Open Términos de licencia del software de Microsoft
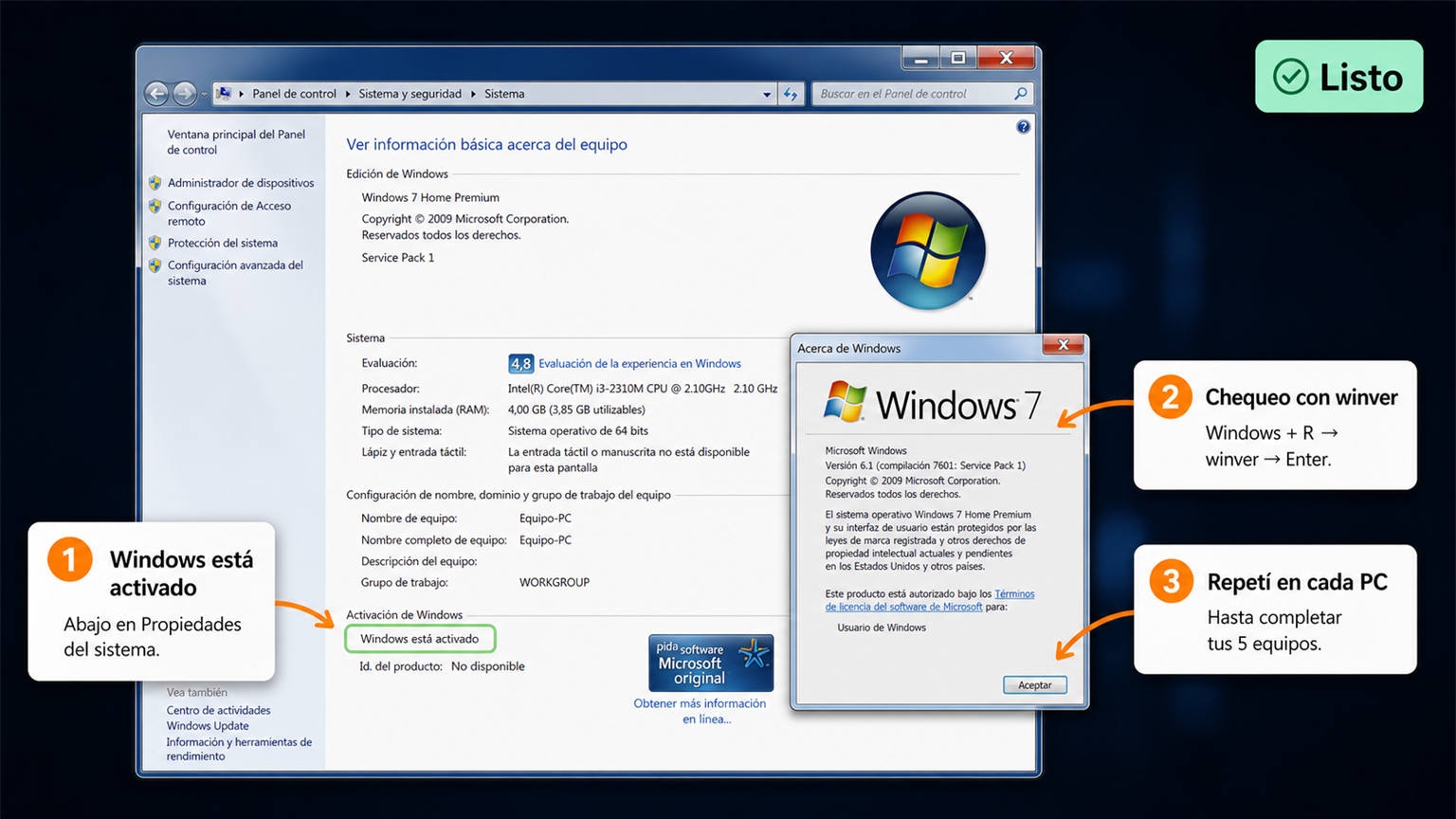Screen dimensions: 1456x819 (930, 600)
